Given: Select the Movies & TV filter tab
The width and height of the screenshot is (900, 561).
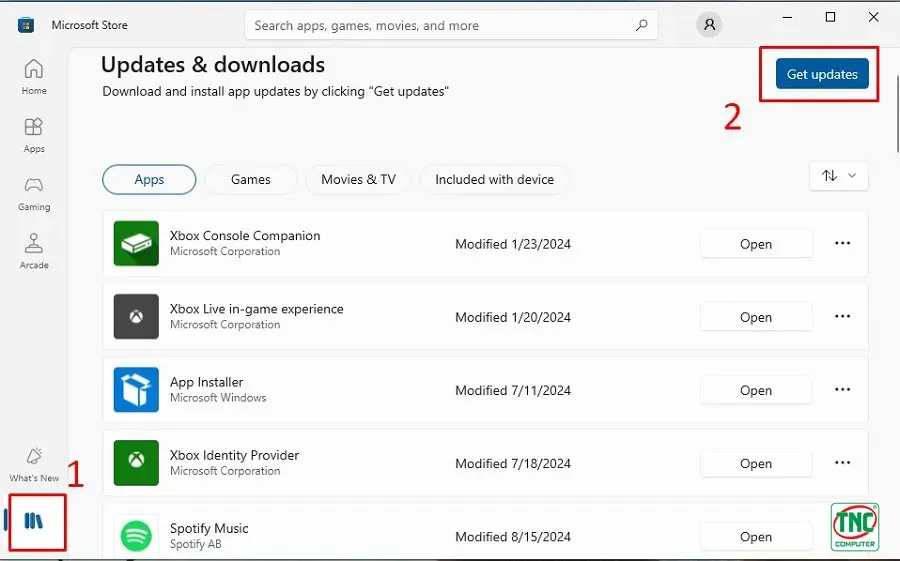Looking at the screenshot, I should pyautogui.click(x=358, y=179).
